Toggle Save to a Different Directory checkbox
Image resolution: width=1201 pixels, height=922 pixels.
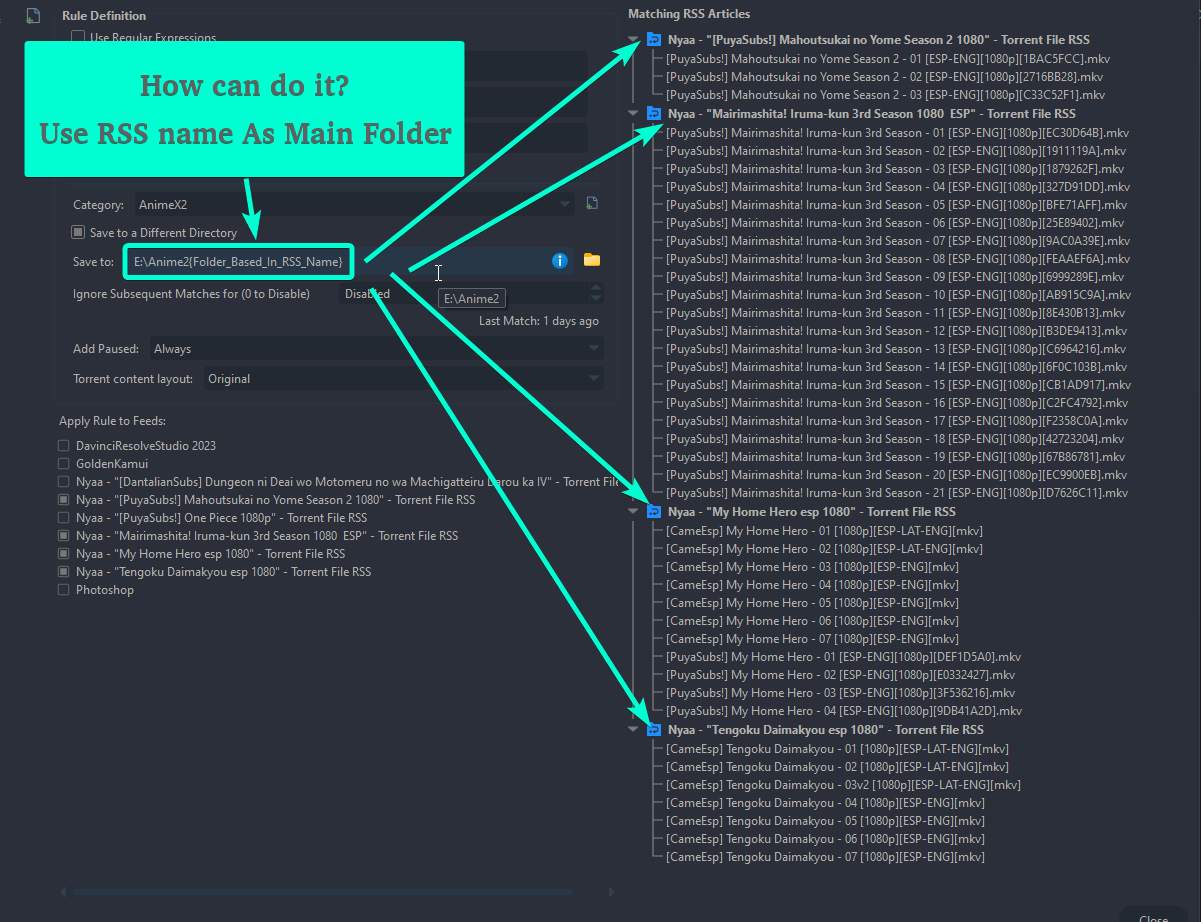pyautogui.click(x=78, y=232)
